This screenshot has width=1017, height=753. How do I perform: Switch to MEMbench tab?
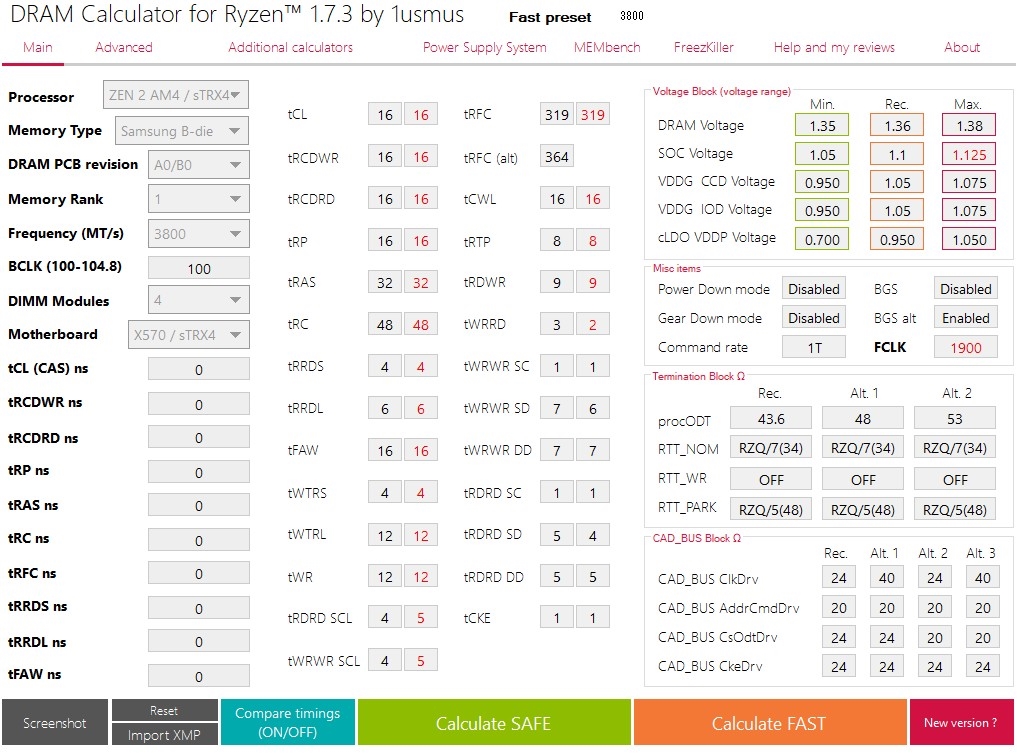[607, 47]
